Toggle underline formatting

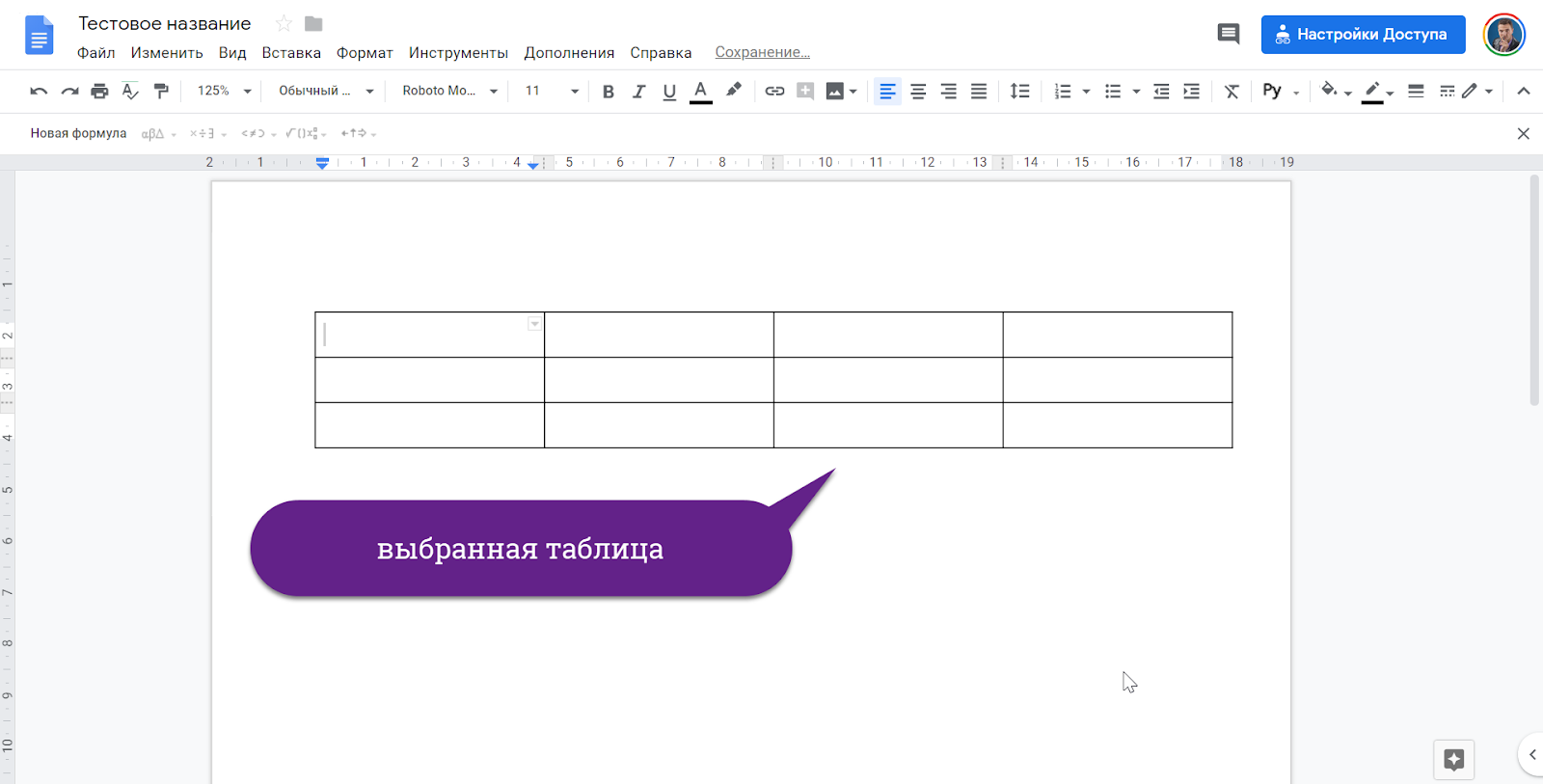669,92
